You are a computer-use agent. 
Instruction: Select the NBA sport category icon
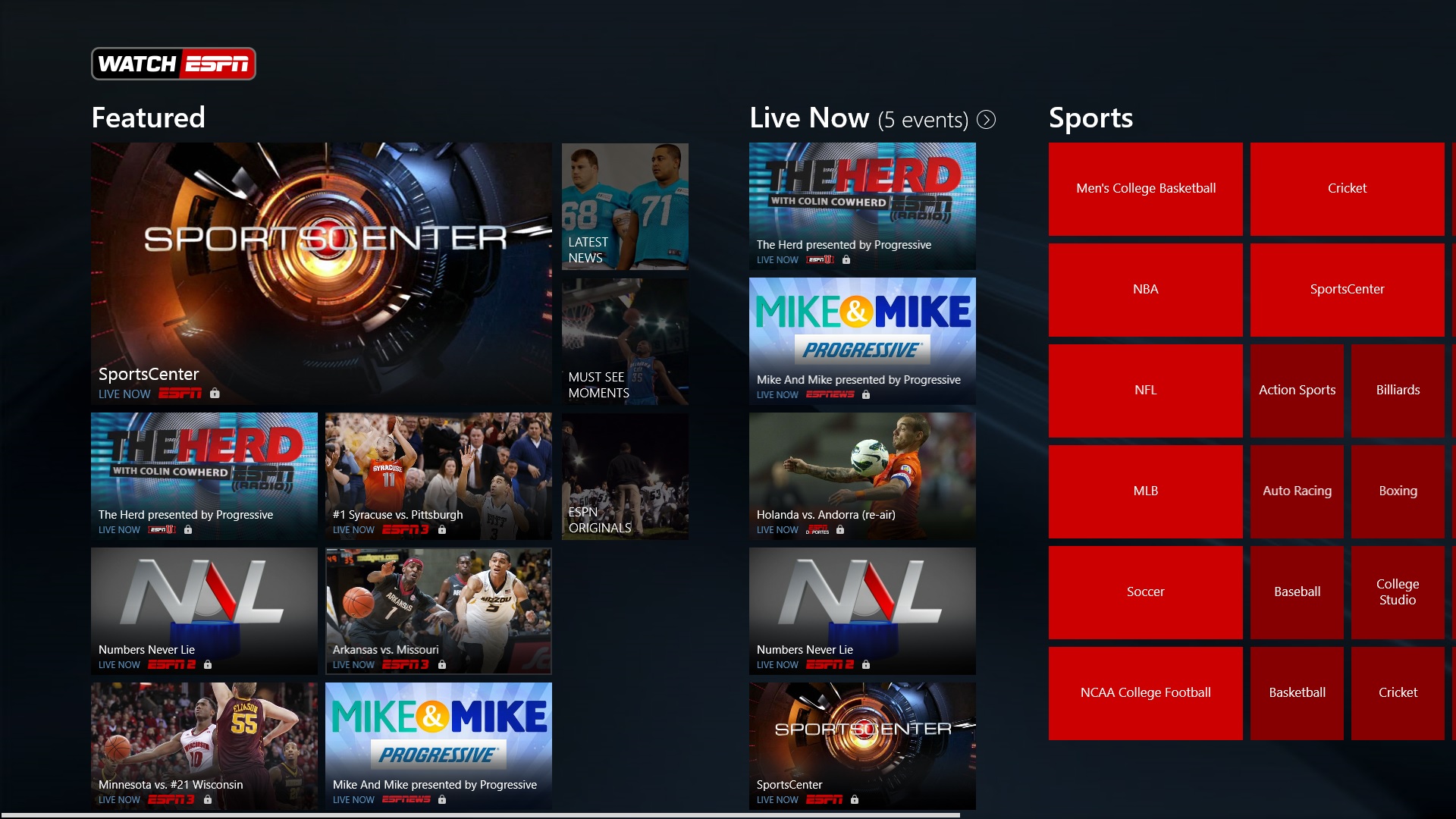(x=1144, y=289)
